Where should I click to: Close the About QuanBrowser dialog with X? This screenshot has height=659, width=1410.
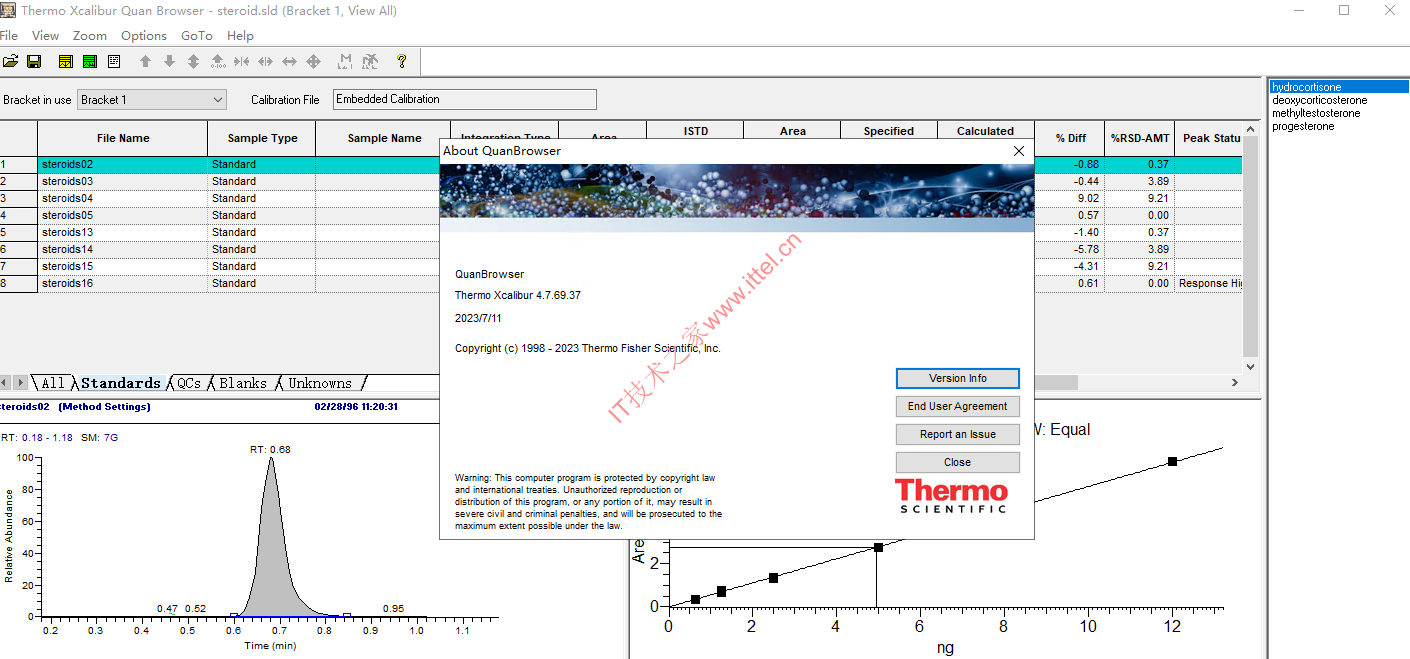tap(1019, 151)
